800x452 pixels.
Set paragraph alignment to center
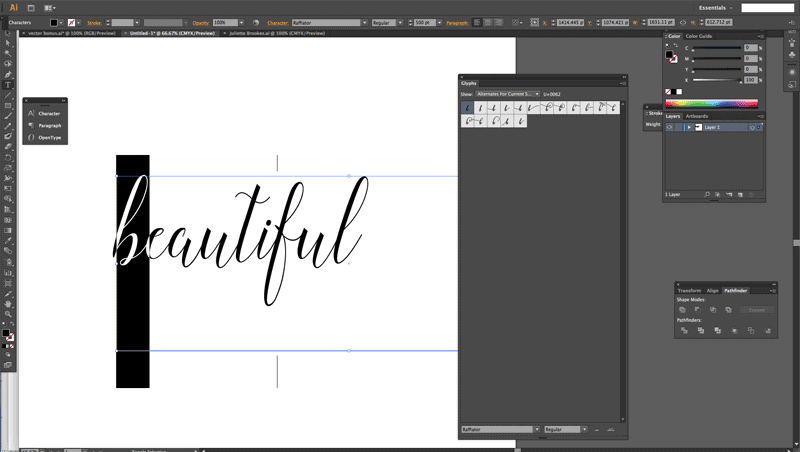488,22
